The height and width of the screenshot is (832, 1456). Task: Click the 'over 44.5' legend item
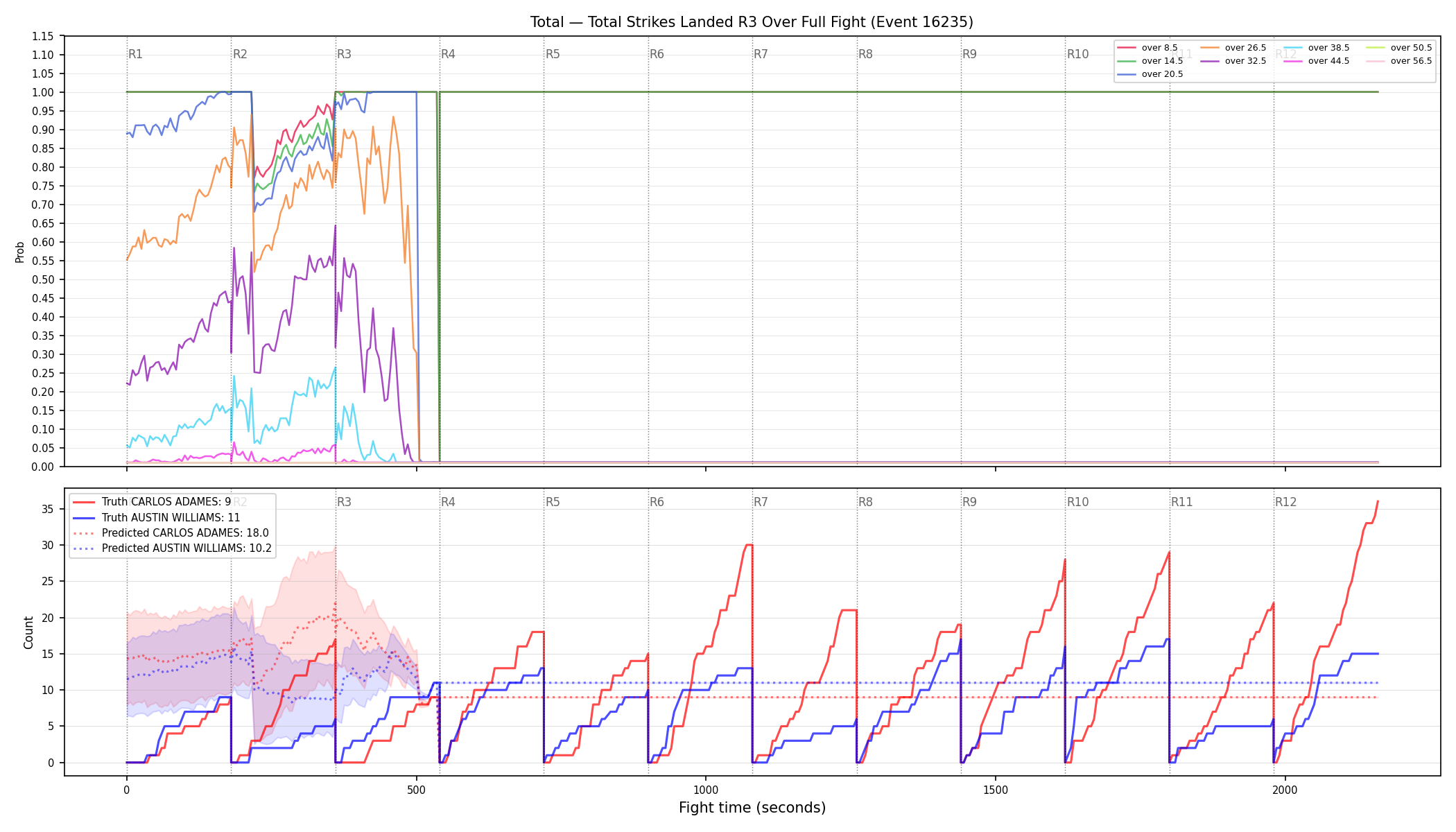click(1317, 61)
